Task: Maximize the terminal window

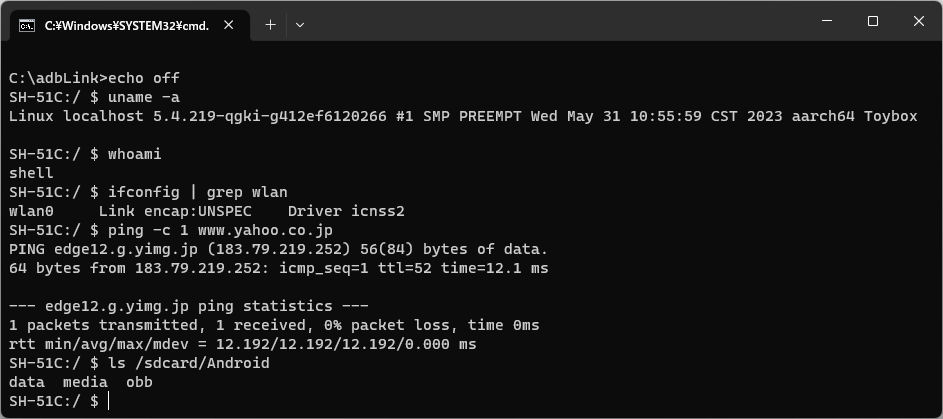Action: (873, 21)
